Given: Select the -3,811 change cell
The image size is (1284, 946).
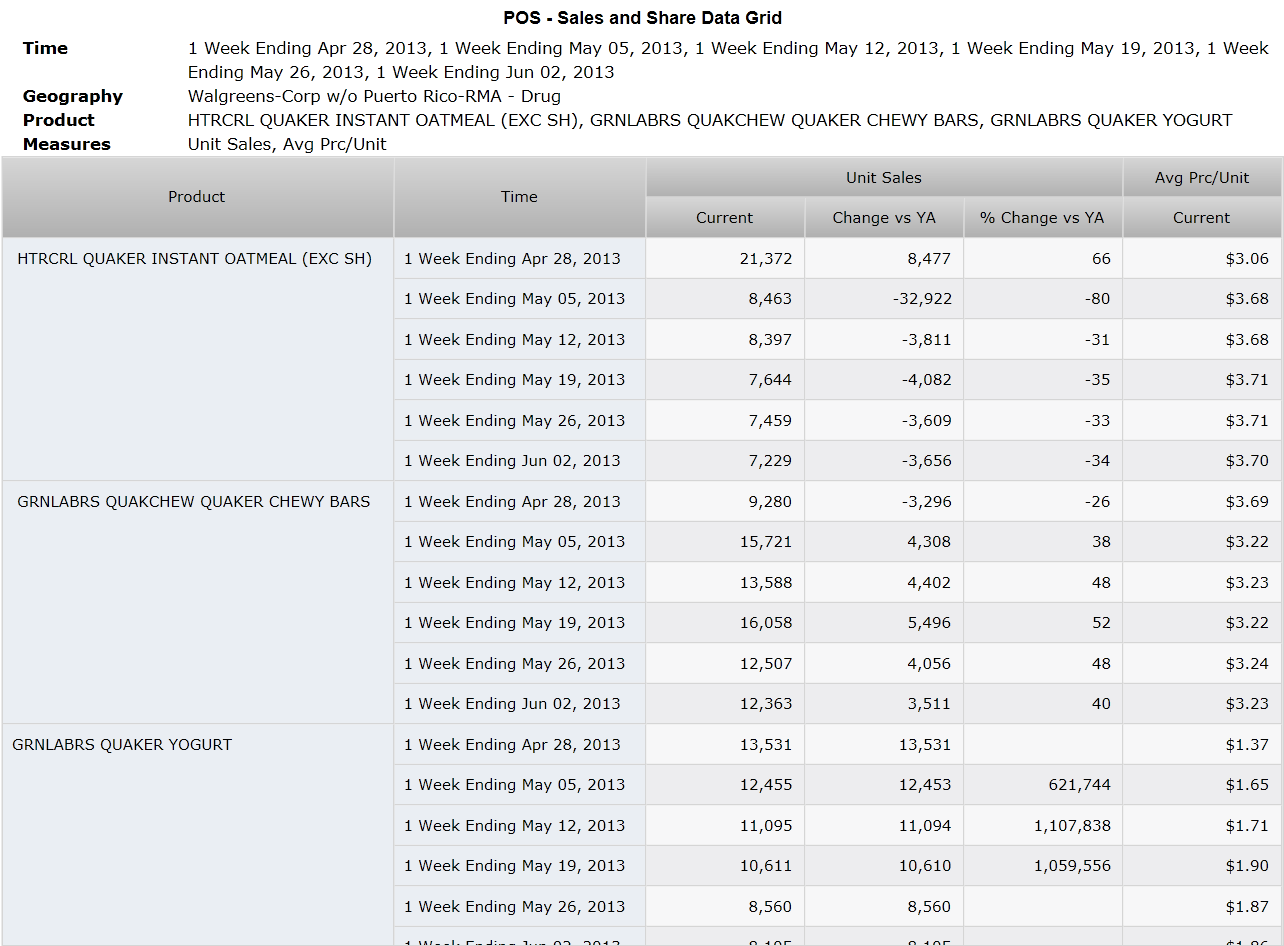Looking at the screenshot, I should [x=884, y=339].
